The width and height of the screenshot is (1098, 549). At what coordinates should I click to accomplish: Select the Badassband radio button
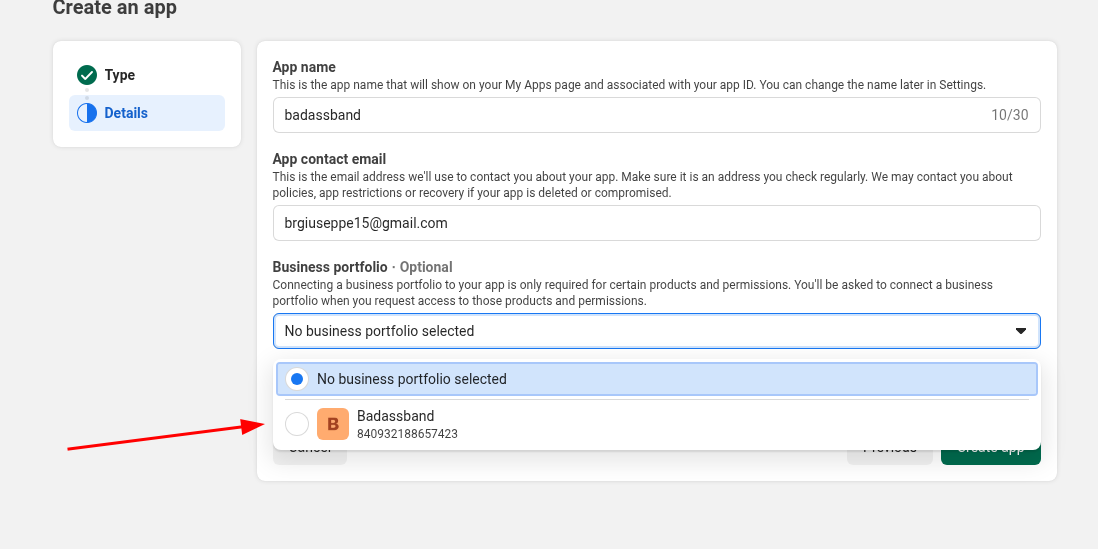click(x=297, y=424)
